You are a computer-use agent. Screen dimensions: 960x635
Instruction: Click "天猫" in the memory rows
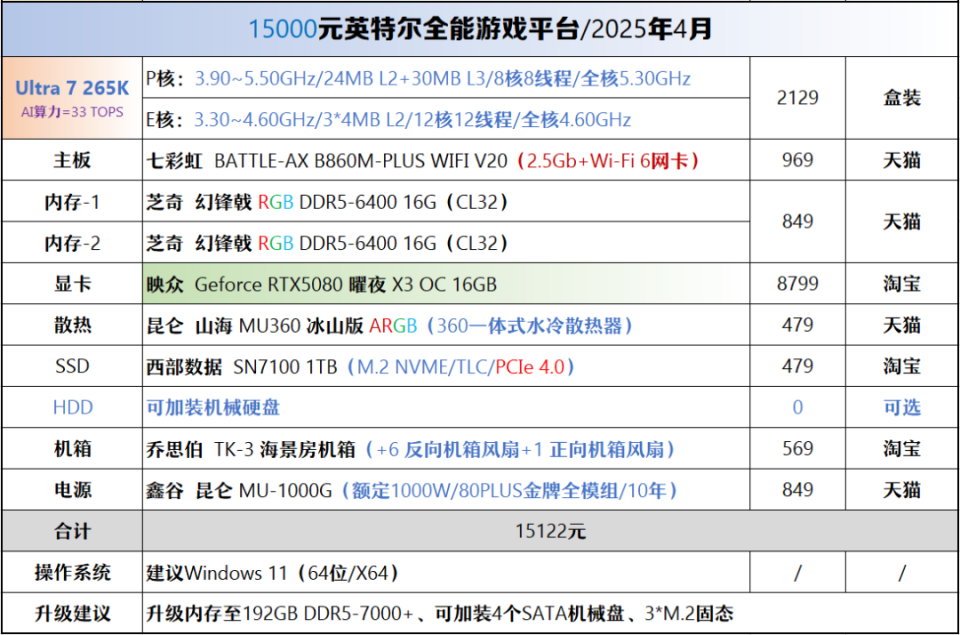point(902,222)
